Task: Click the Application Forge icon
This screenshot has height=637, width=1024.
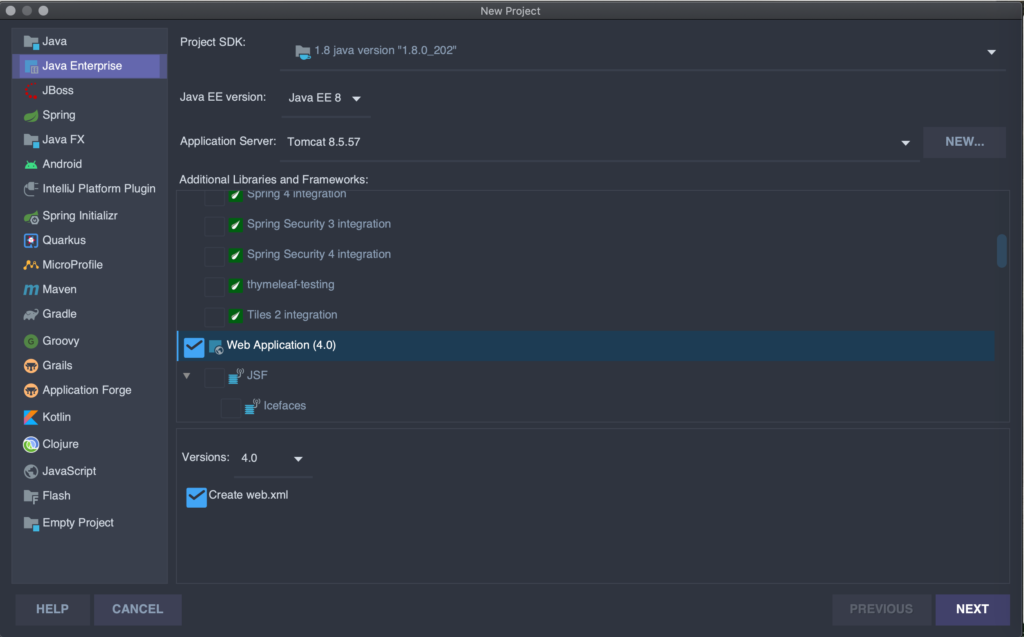Action: pos(31,391)
